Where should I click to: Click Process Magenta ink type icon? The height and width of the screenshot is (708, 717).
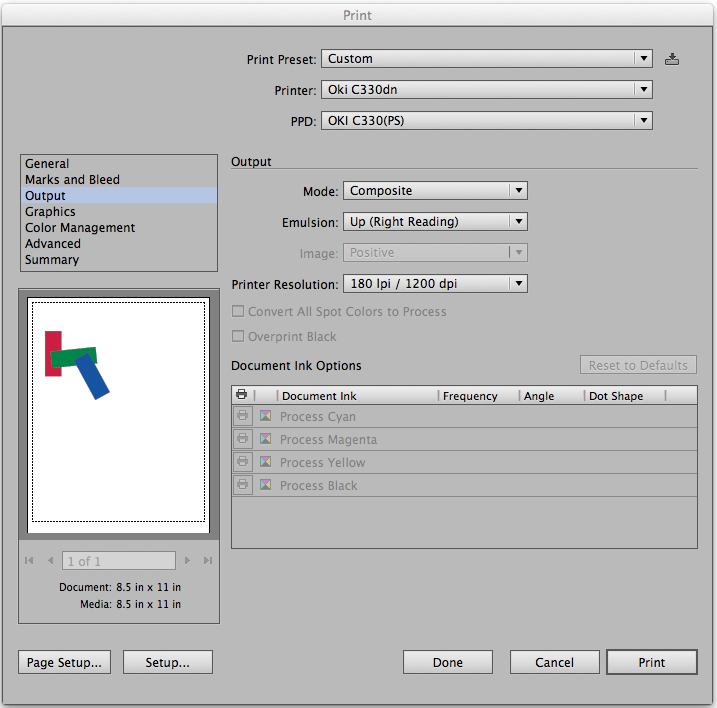tap(266, 439)
